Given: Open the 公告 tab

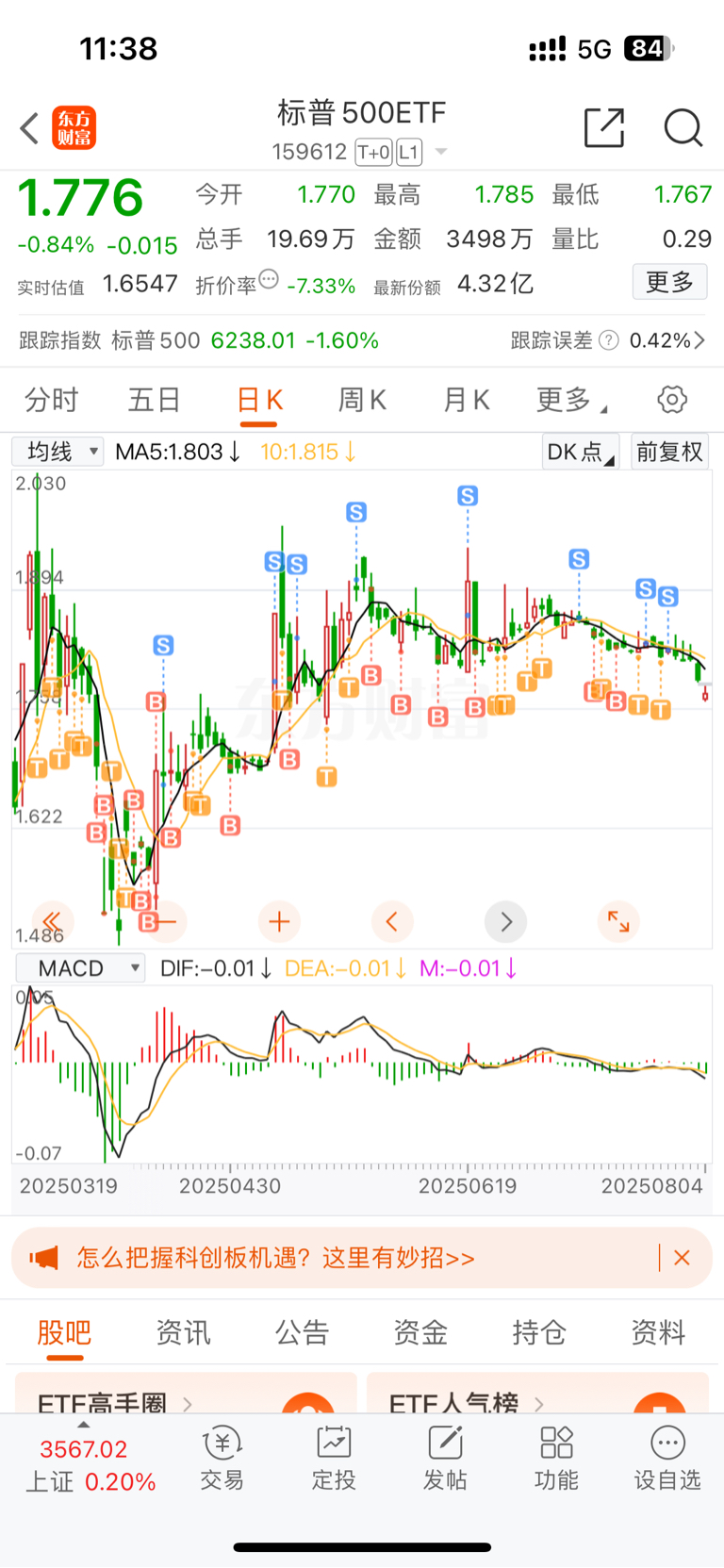Looking at the screenshot, I should [x=302, y=1332].
